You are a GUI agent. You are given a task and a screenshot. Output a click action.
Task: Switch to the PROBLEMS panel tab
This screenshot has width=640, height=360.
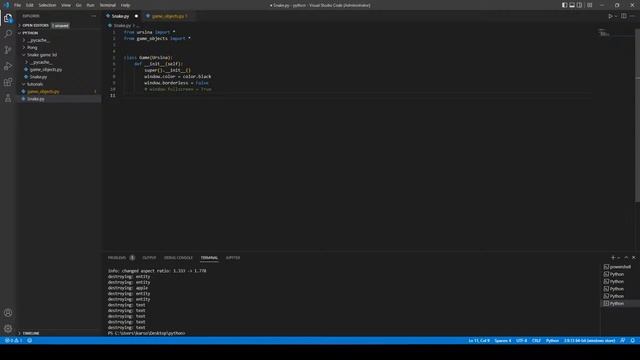click(117, 258)
